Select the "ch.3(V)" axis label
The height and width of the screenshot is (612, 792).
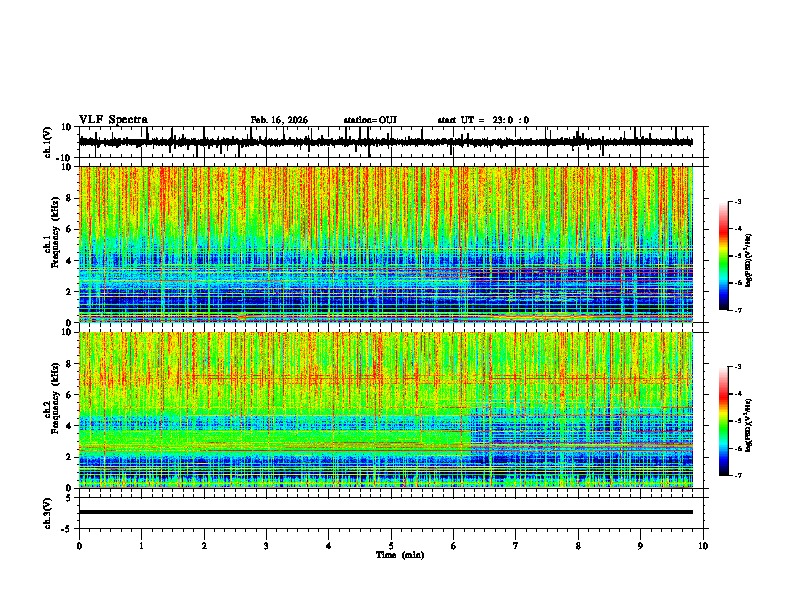coord(47,513)
